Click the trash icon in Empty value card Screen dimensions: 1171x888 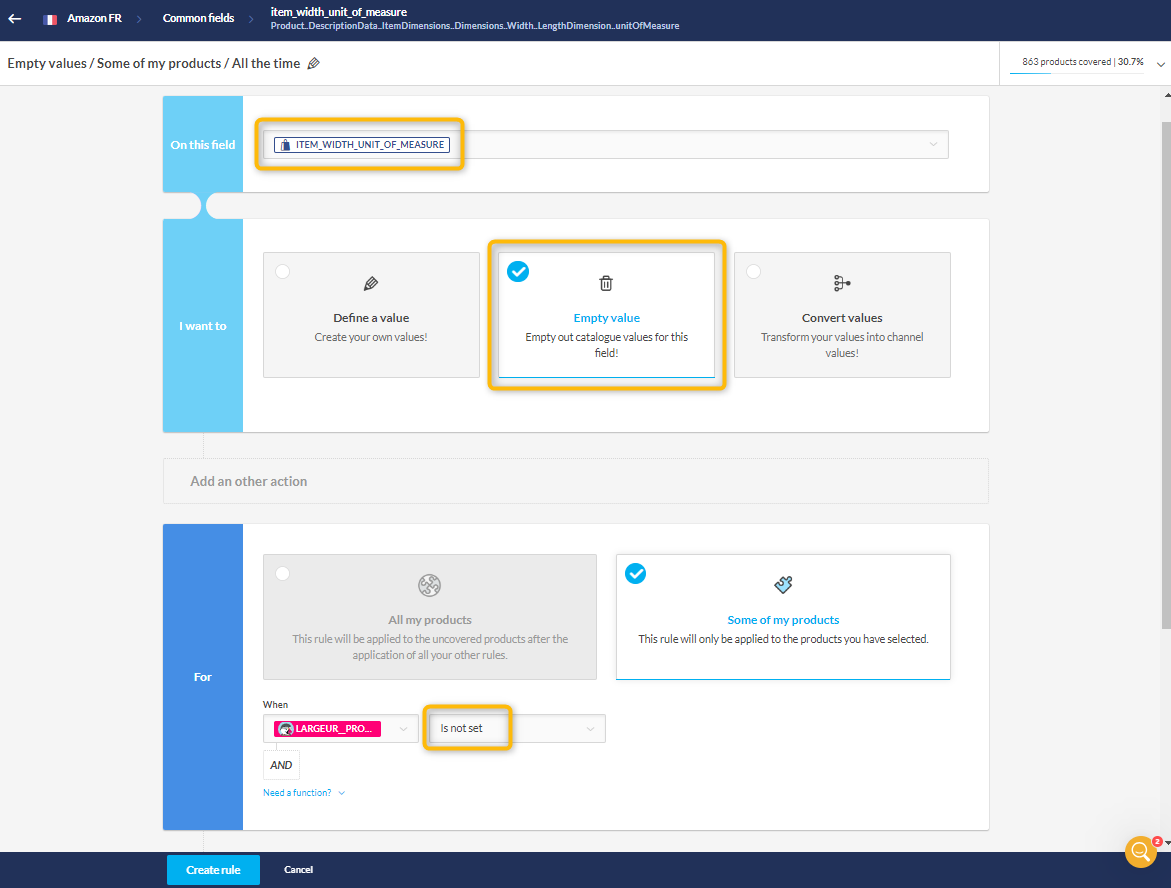coord(606,283)
